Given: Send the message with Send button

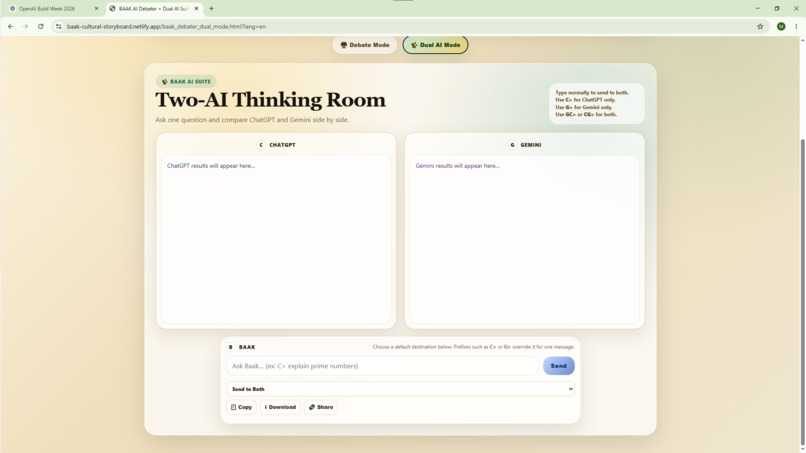Looking at the screenshot, I should pyautogui.click(x=559, y=366).
